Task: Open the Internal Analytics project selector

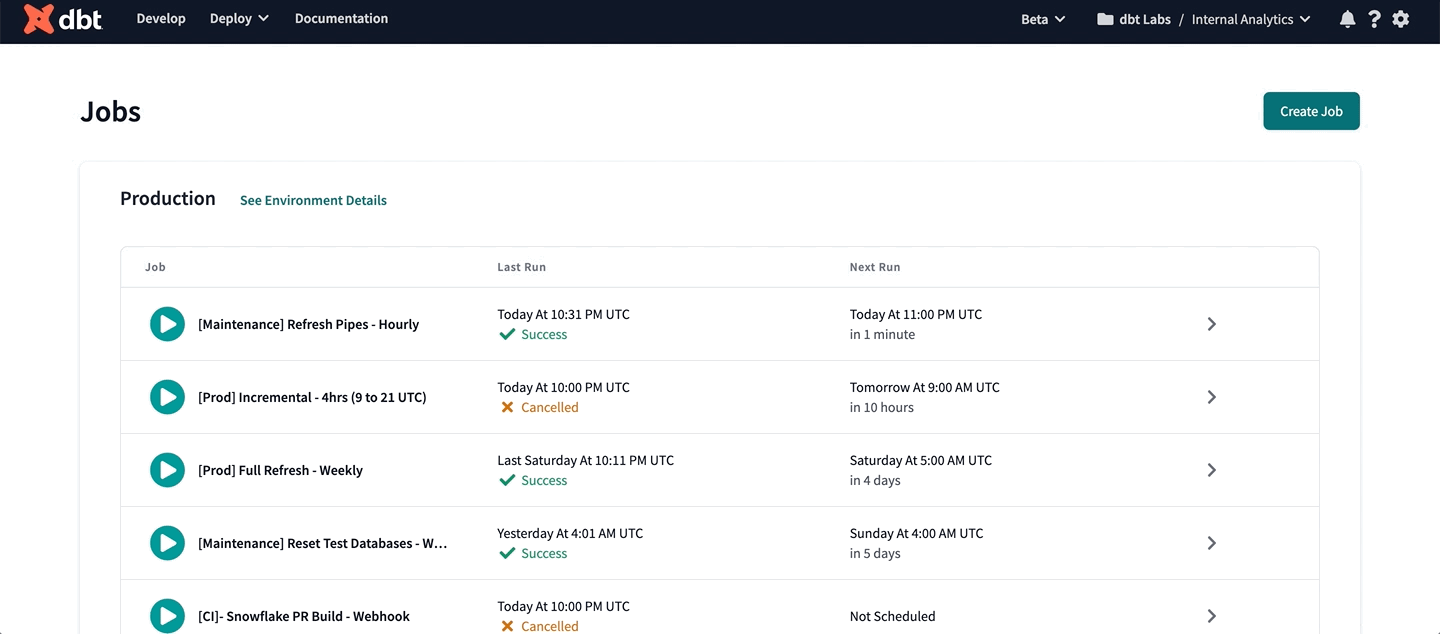Action: (x=1250, y=19)
